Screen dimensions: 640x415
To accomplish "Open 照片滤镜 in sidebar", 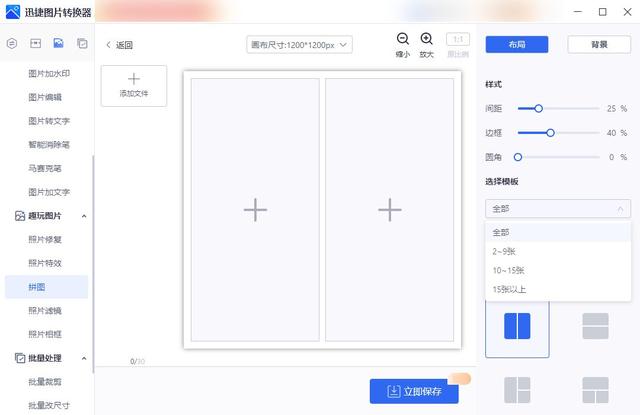I will (45, 311).
